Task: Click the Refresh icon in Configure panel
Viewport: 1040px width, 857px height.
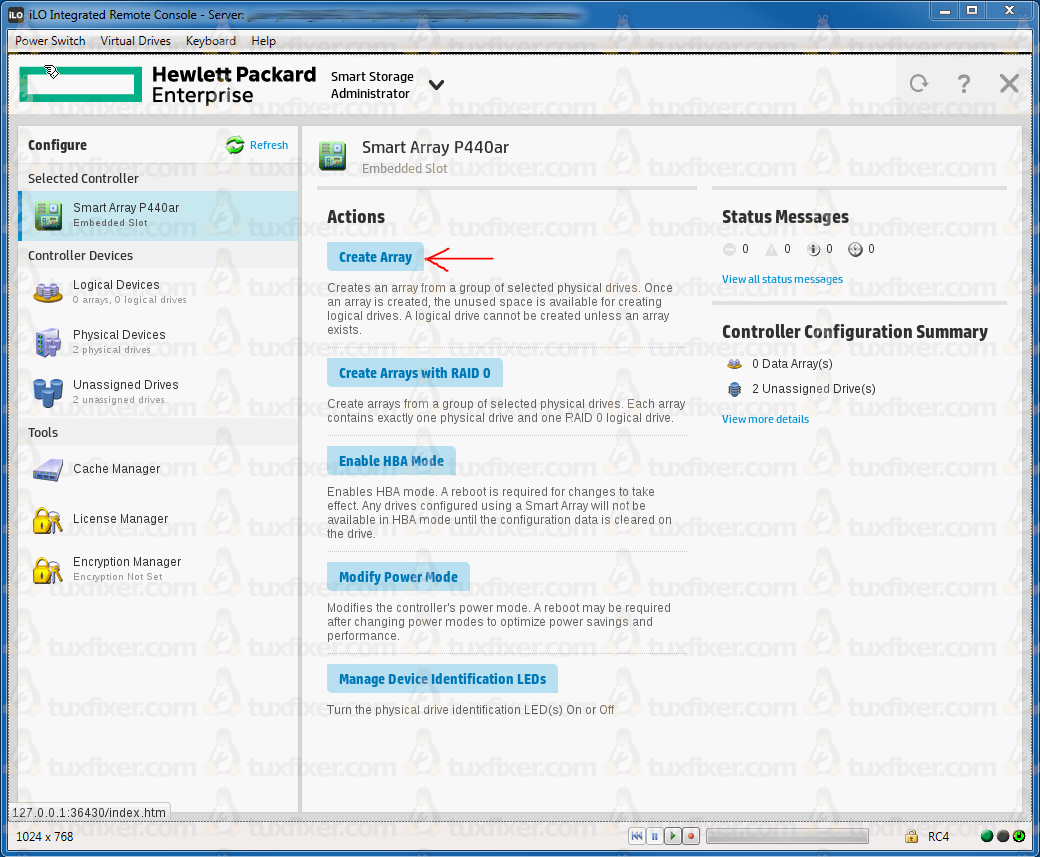Action: pyautogui.click(x=235, y=146)
